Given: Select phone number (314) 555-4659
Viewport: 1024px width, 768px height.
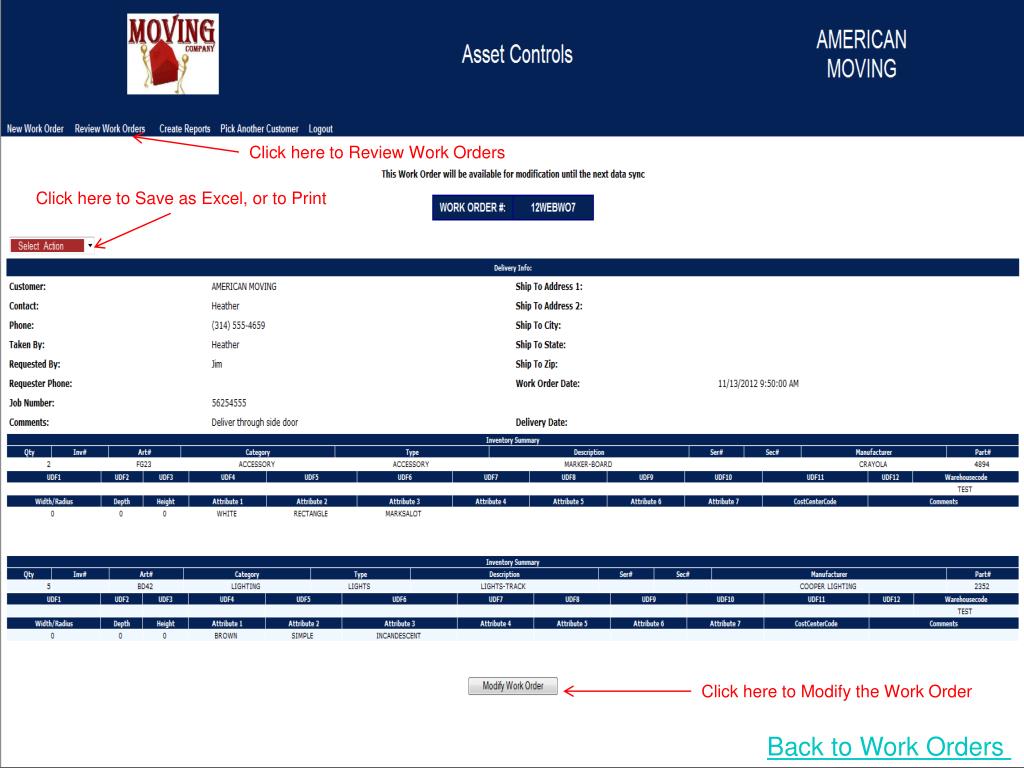Looking at the screenshot, I should click(238, 325).
